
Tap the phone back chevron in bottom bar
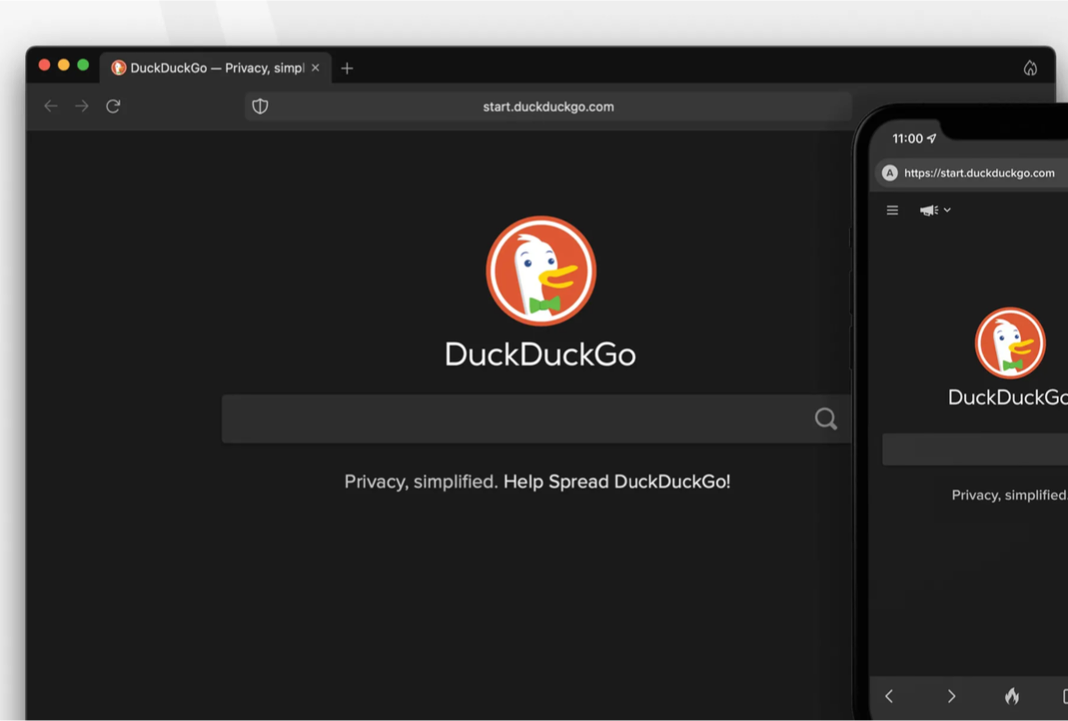point(889,696)
